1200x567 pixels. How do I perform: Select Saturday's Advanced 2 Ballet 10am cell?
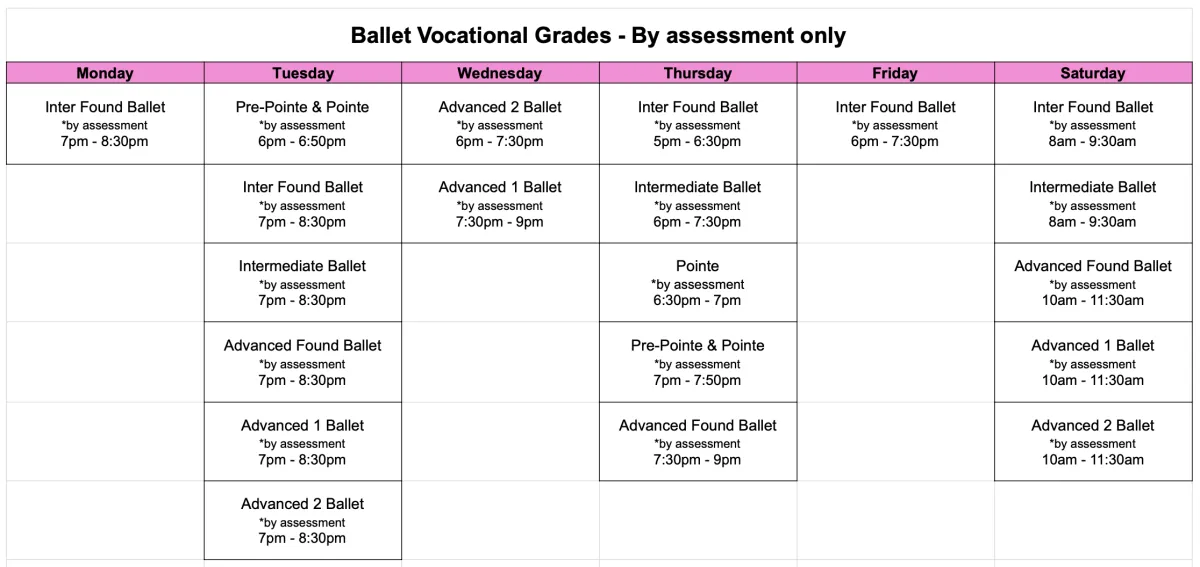[x=1093, y=442]
